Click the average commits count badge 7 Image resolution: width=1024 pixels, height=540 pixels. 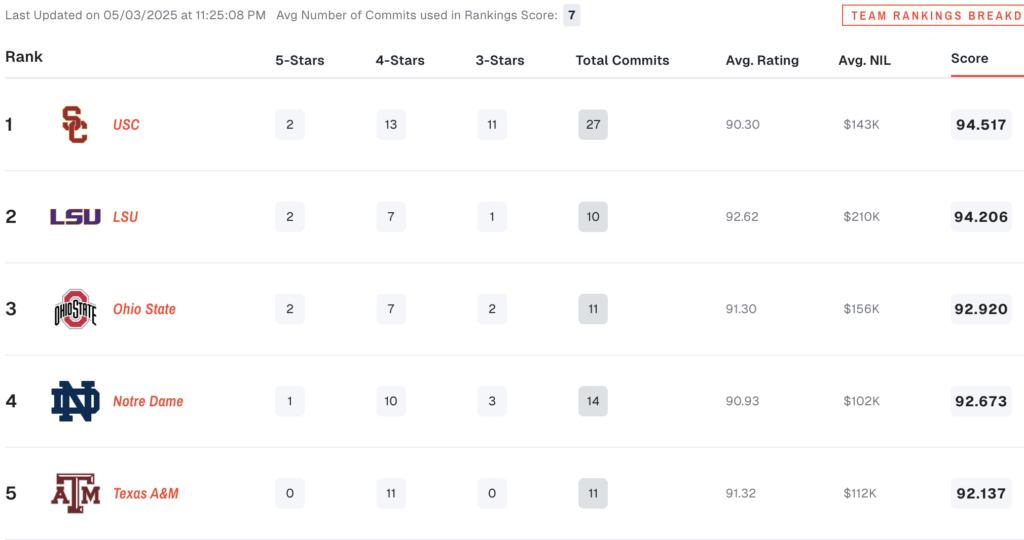pyautogui.click(x=571, y=15)
